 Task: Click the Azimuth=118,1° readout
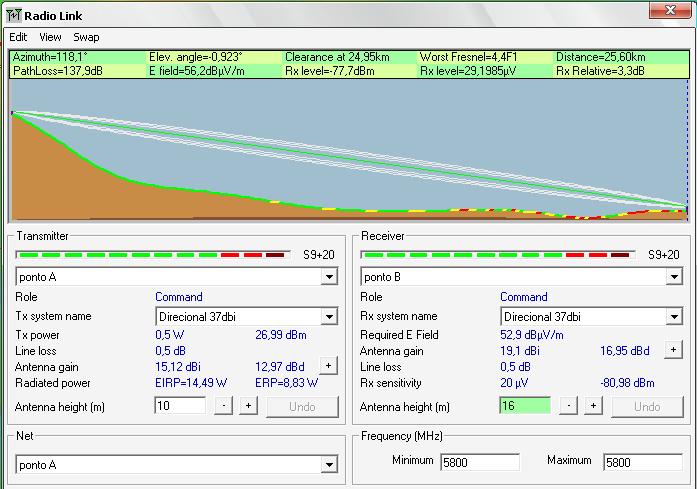pyautogui.click(x=50, y=57)
